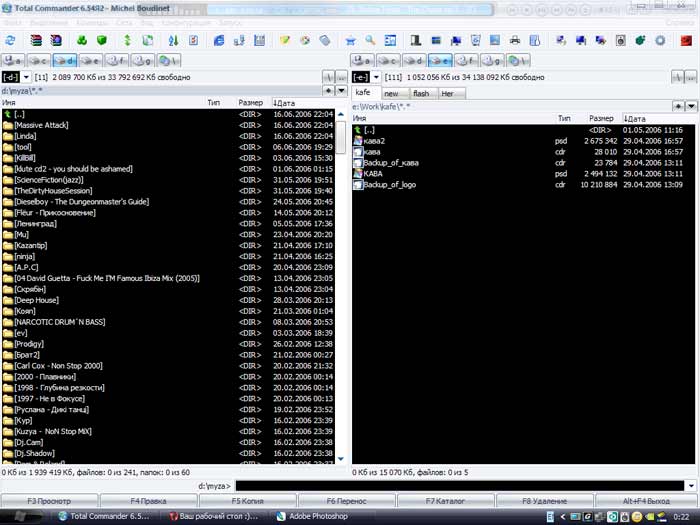Open the WinRAR icon with blue sphere

(x=56, y=41)
